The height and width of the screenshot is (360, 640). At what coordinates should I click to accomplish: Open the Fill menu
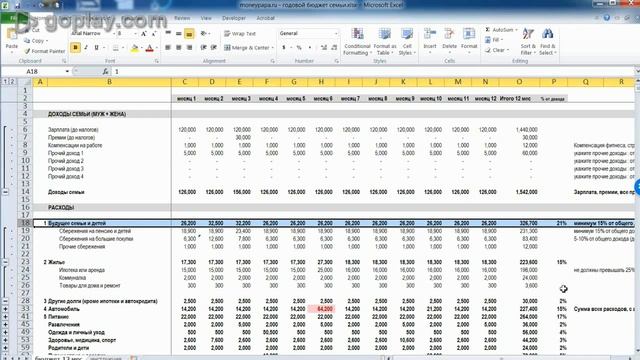point(494,40)
